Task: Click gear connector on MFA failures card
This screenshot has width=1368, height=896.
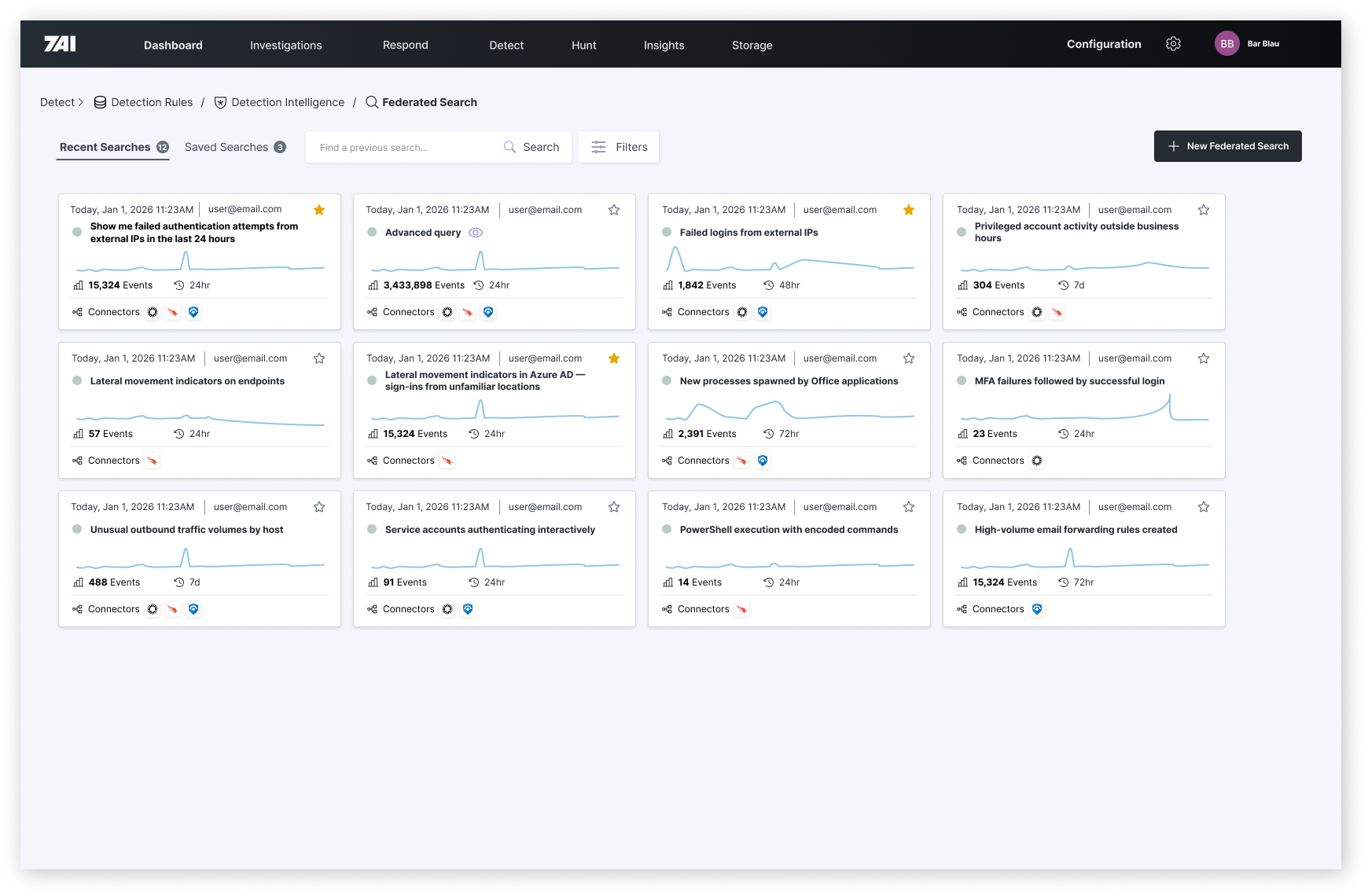Action: point(1037,461)
